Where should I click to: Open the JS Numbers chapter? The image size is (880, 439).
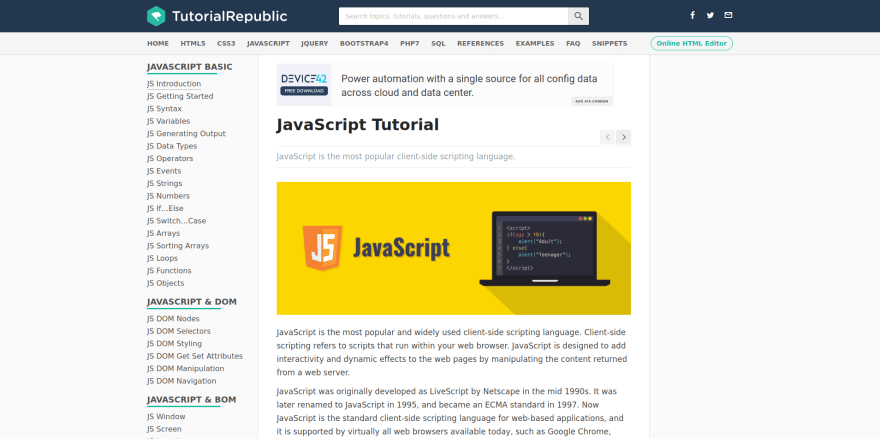pyautogui.click(x=168, y=196)
